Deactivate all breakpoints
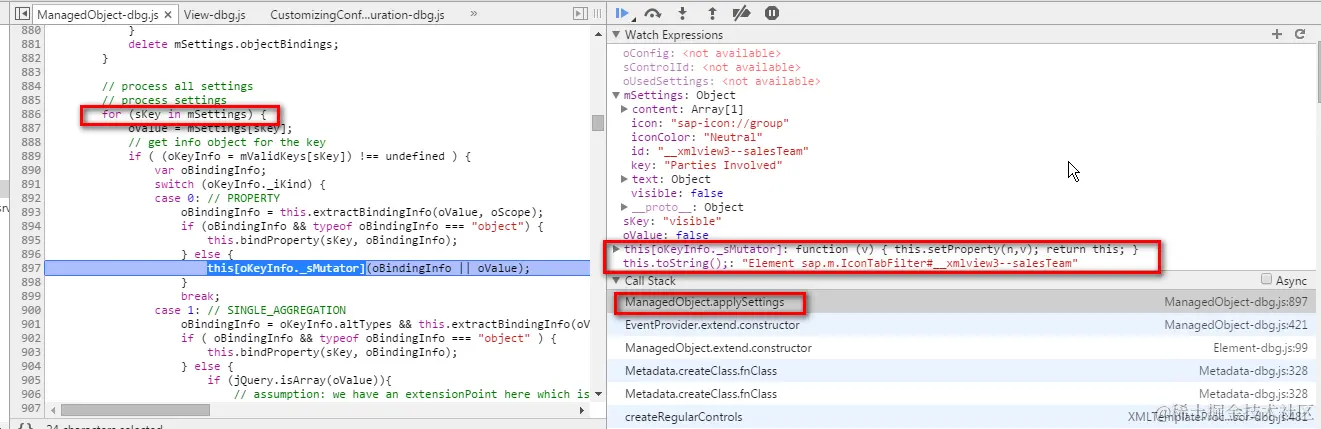 click(741, 13)
